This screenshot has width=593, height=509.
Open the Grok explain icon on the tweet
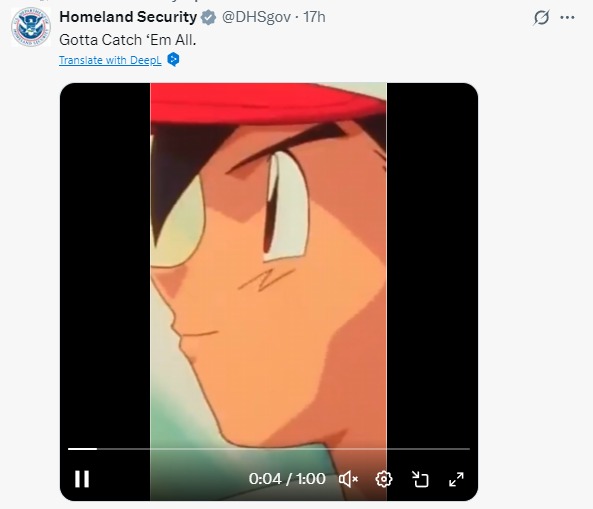pos(541,17)
